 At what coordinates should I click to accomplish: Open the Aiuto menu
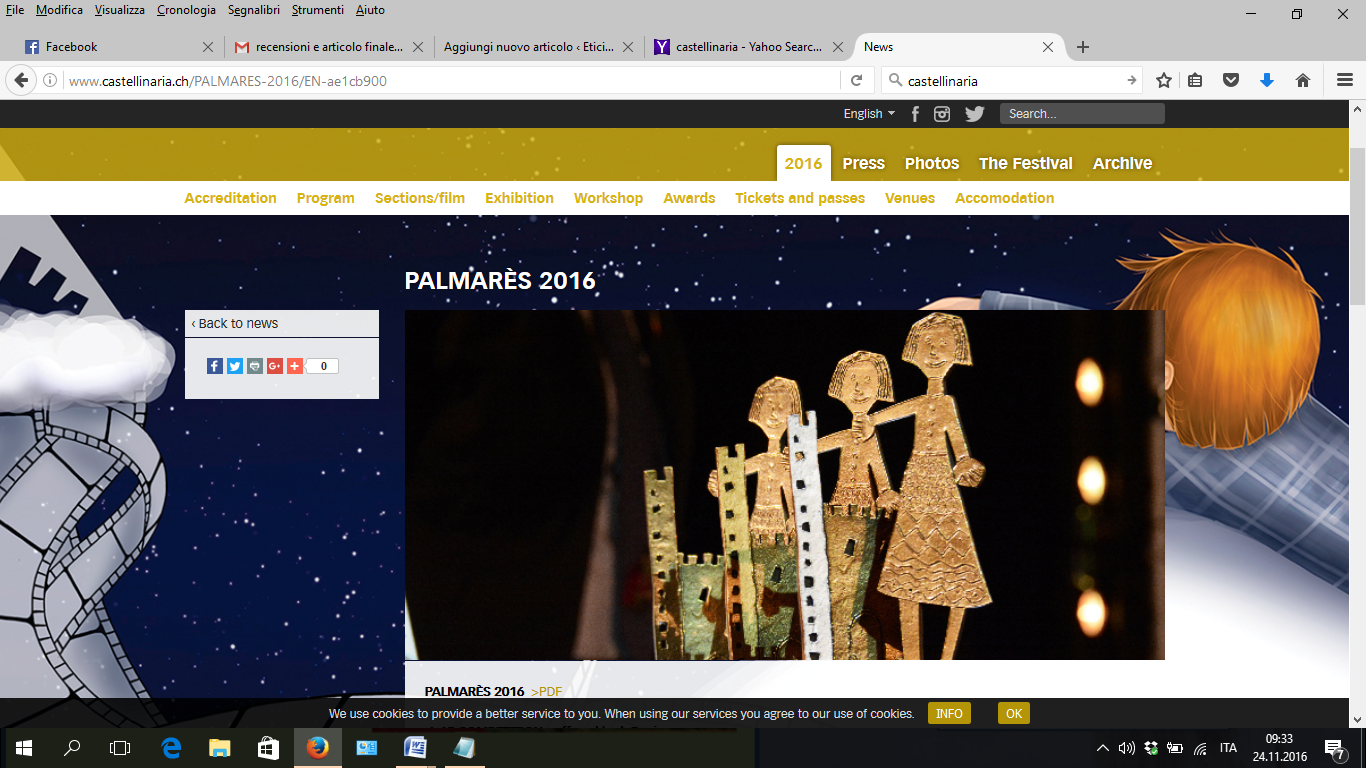(x=370, y=10)
